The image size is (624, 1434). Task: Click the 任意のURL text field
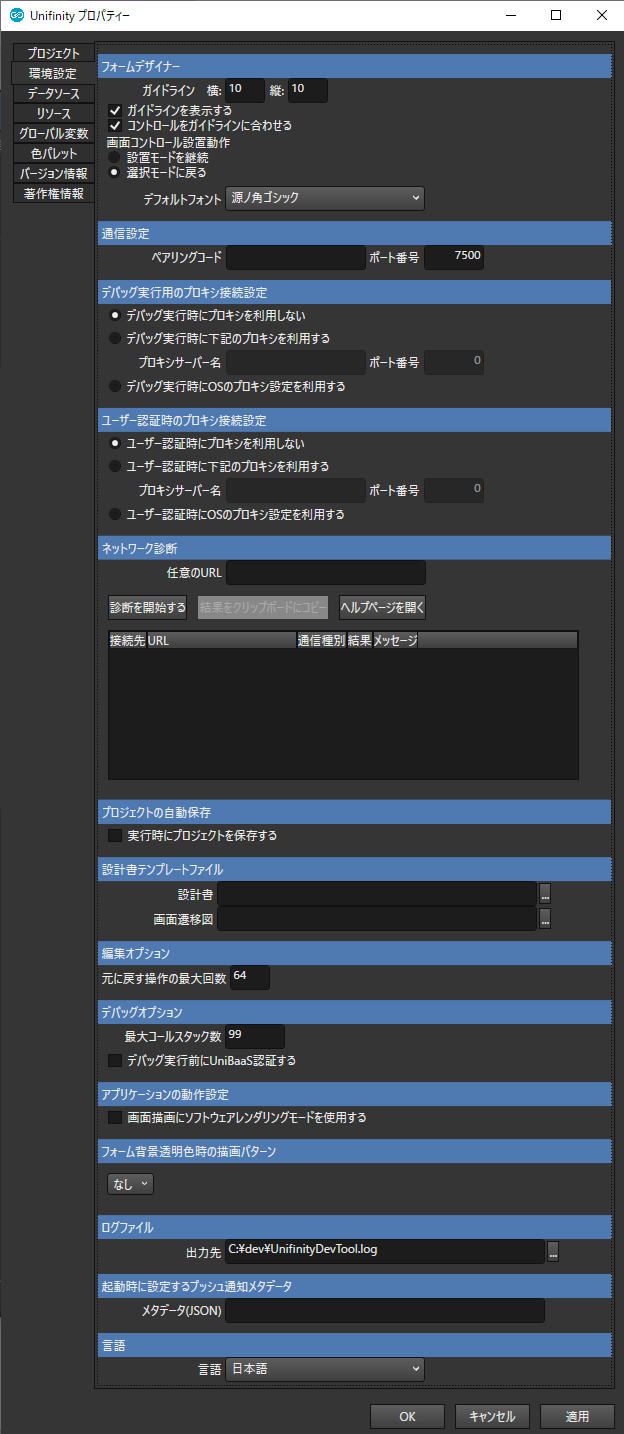pyautogui.click(x=326, y=572)
